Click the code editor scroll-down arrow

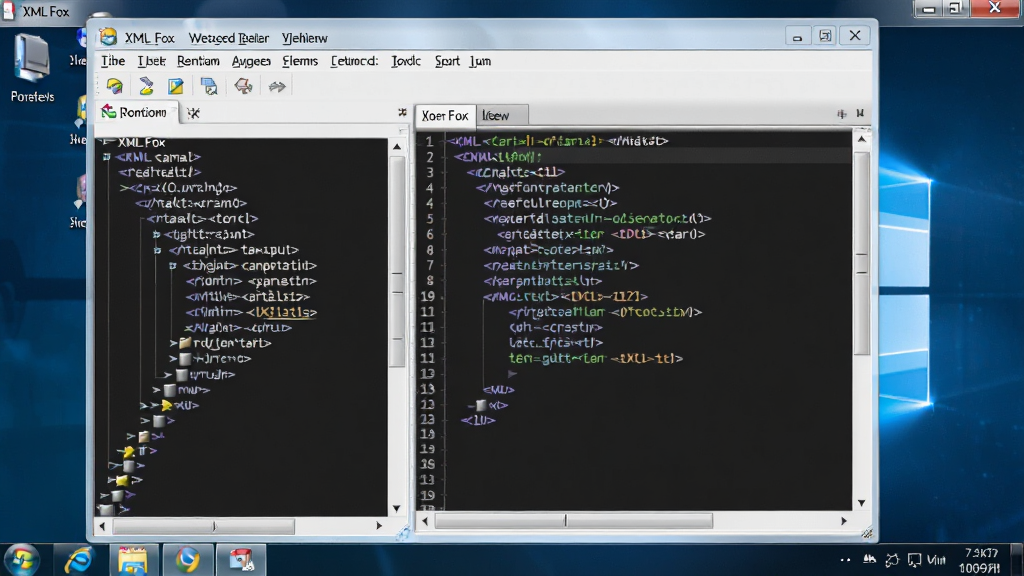861,503
